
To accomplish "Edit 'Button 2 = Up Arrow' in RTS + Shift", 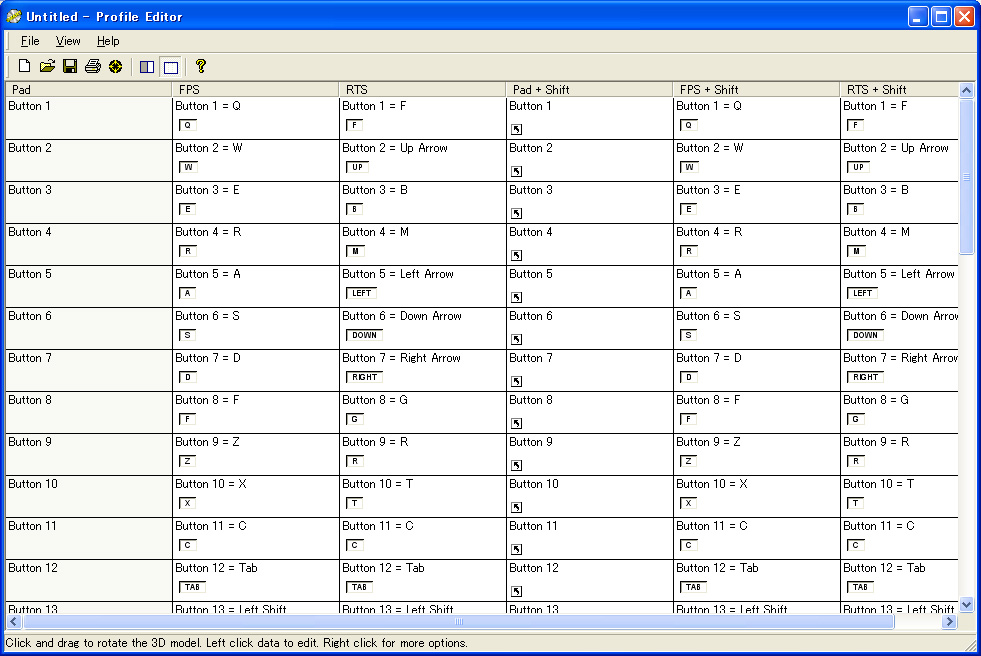I will point(899,160).
